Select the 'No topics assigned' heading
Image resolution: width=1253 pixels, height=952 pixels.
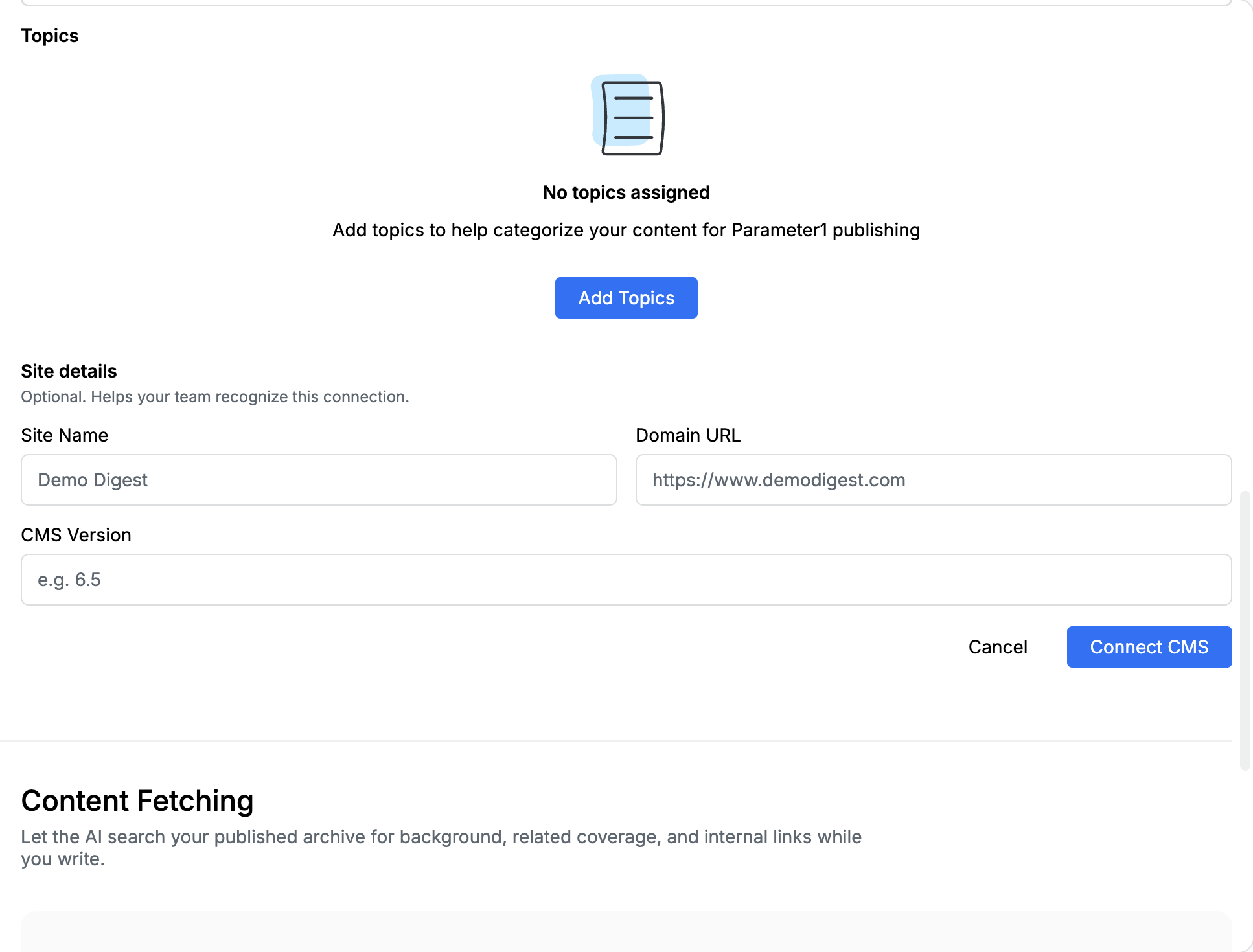point(626,192)
